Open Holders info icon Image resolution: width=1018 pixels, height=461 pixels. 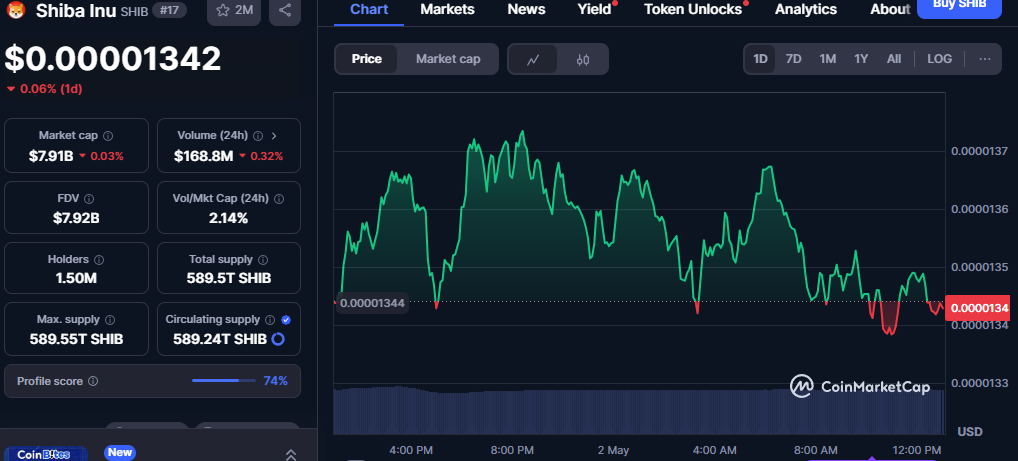(99, 260)
